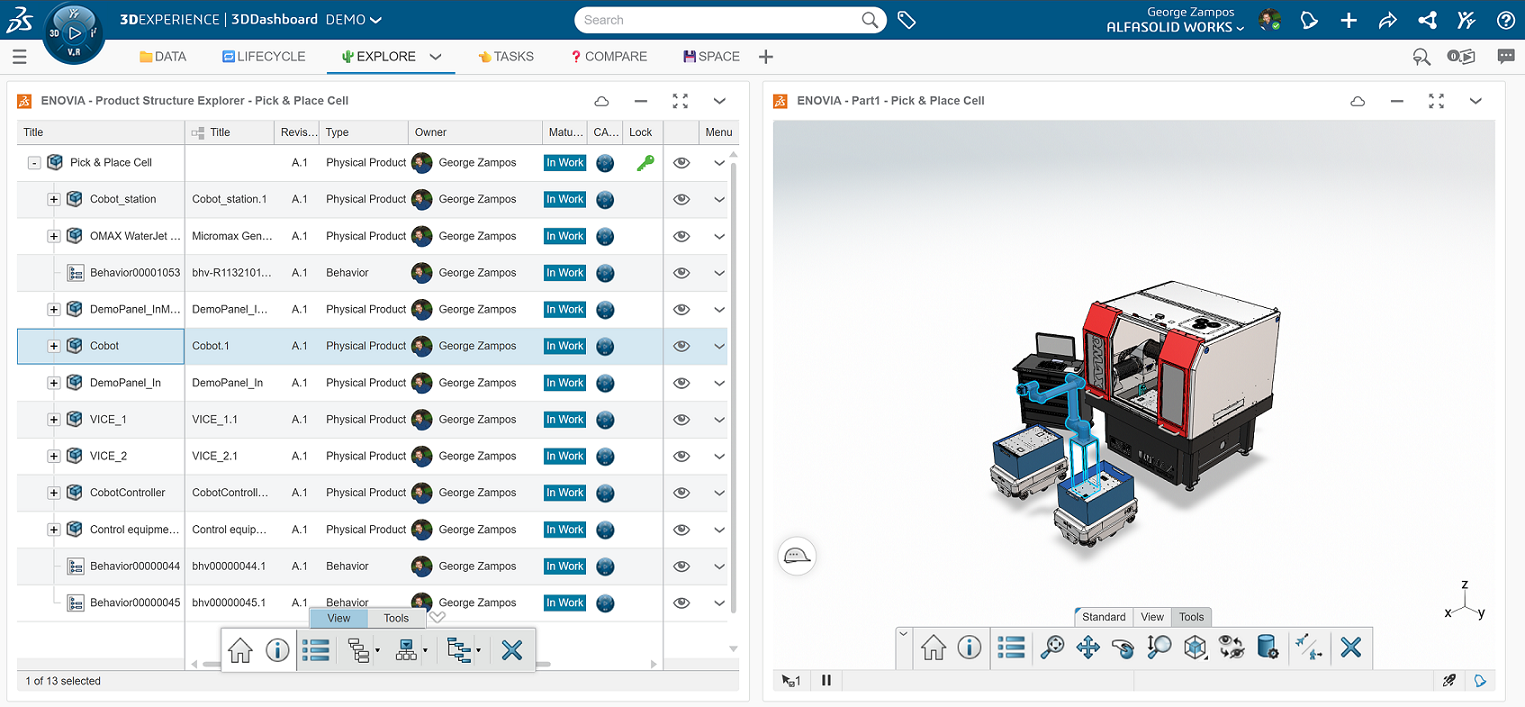Click the information icon in Product Structure Explorer toolbar
The height and width of the screenshot is (707, 1525).
pos(277,650)
